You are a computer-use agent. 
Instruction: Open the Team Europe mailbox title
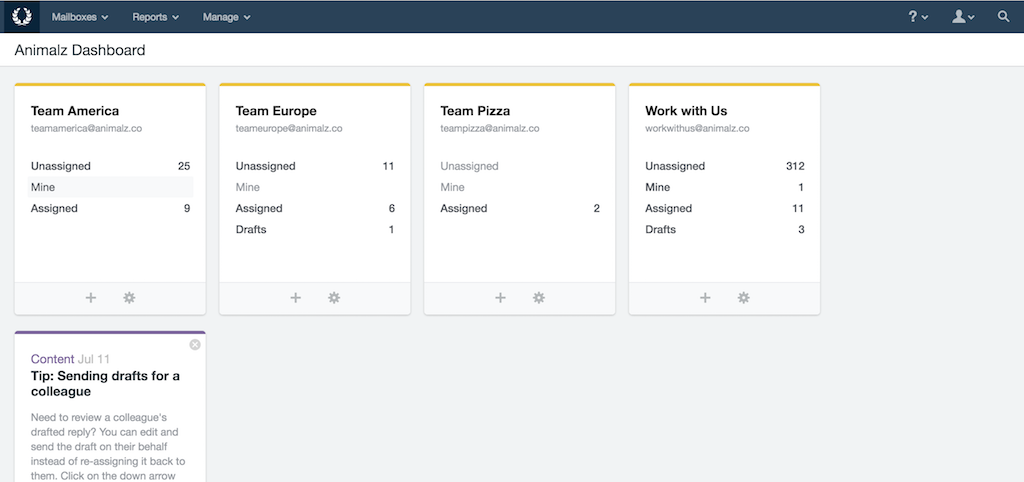pos(276,111)
